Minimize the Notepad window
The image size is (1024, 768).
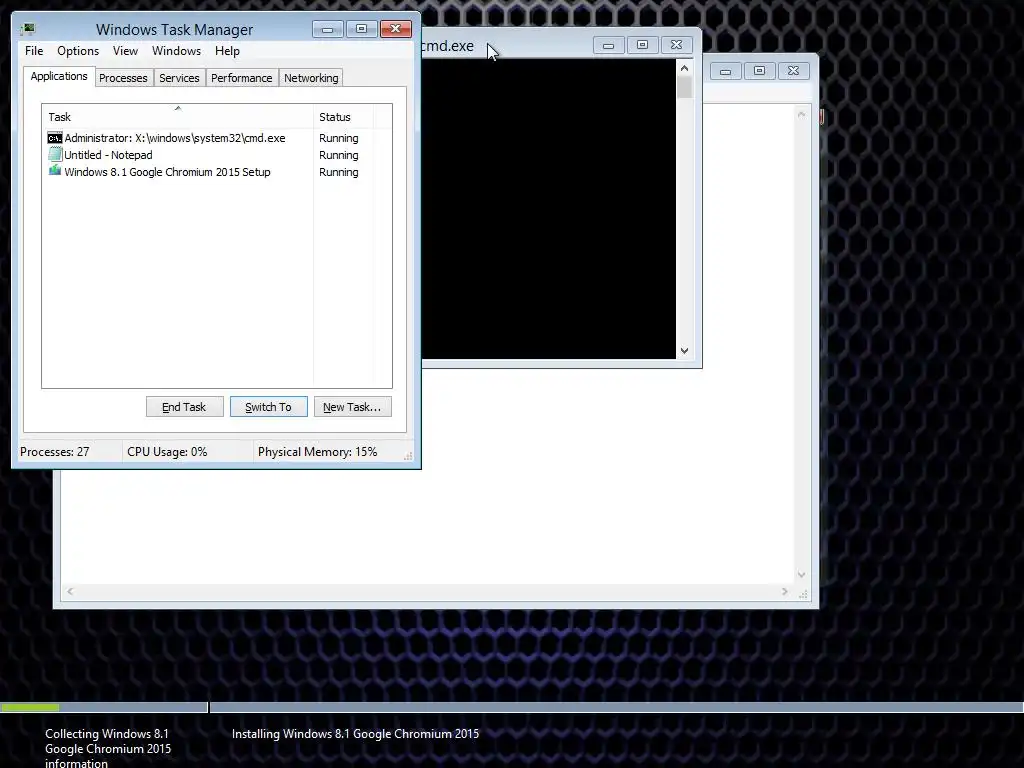726,71
